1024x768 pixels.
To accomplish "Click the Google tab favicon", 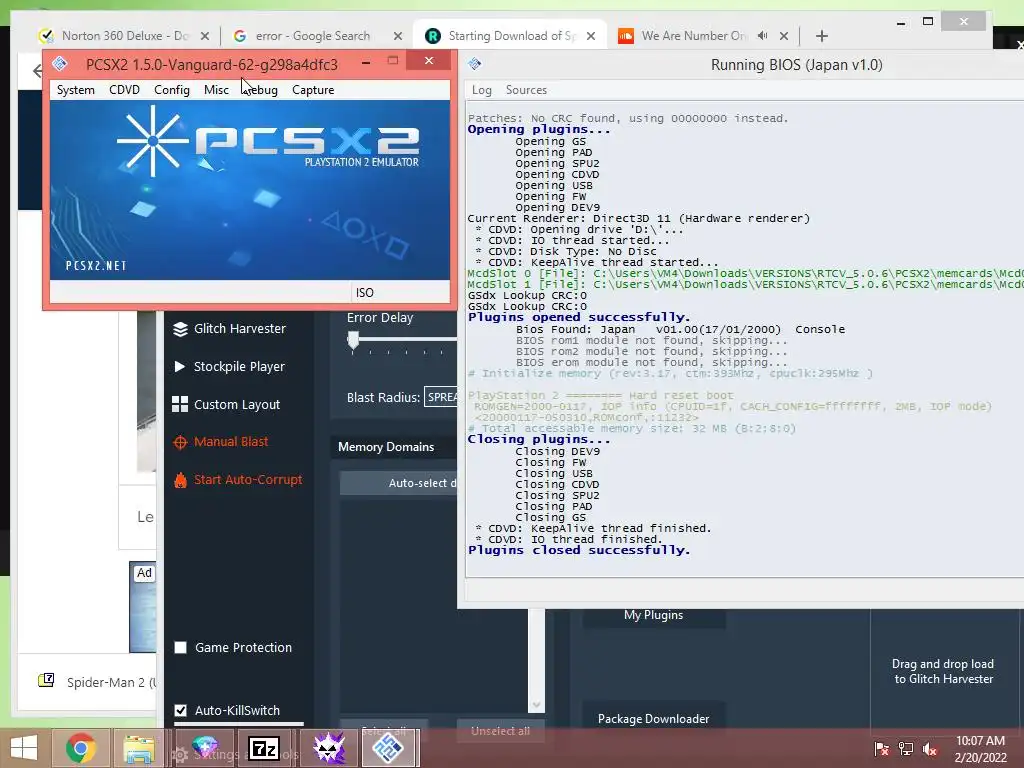I will [240, 36].
